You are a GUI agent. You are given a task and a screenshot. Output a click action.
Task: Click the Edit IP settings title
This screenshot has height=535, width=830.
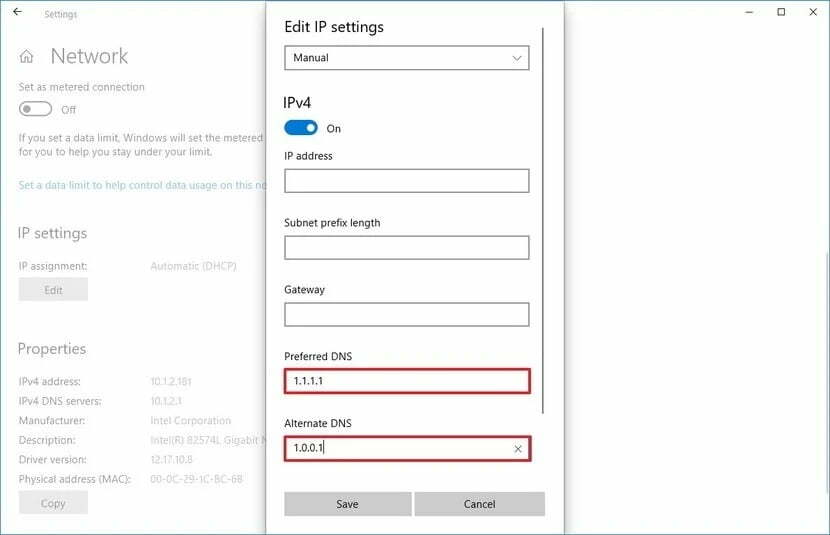(x=334, y=27)
